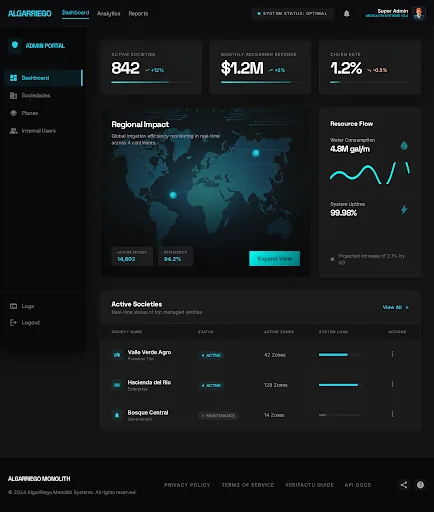Click the Efficiency 94.2% tile
This screenshot has width=434, height=512.
pos(175,256)
